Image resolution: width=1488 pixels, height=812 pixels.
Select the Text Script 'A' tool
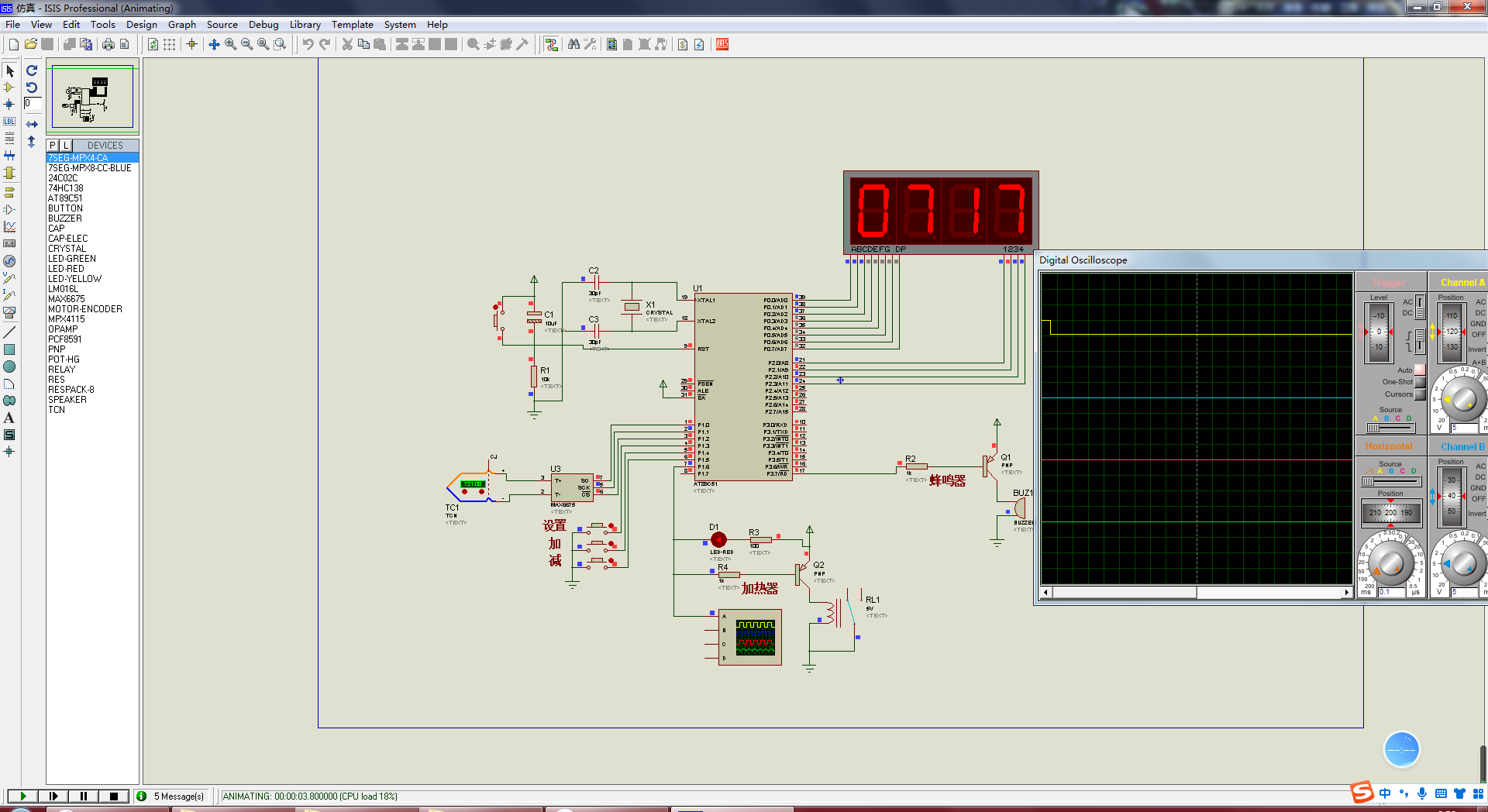(9, 418)
